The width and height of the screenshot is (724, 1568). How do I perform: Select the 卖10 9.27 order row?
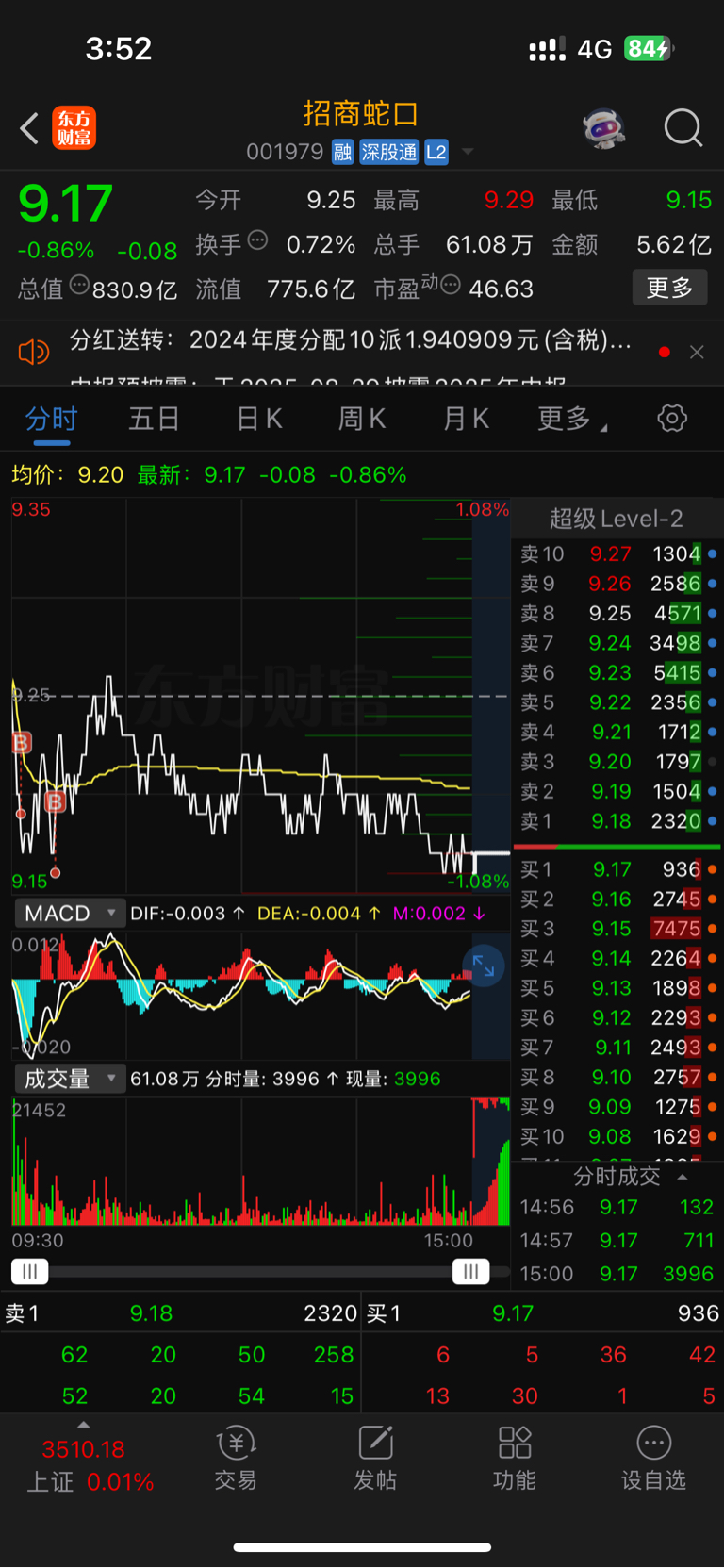(x=617, y=553)
